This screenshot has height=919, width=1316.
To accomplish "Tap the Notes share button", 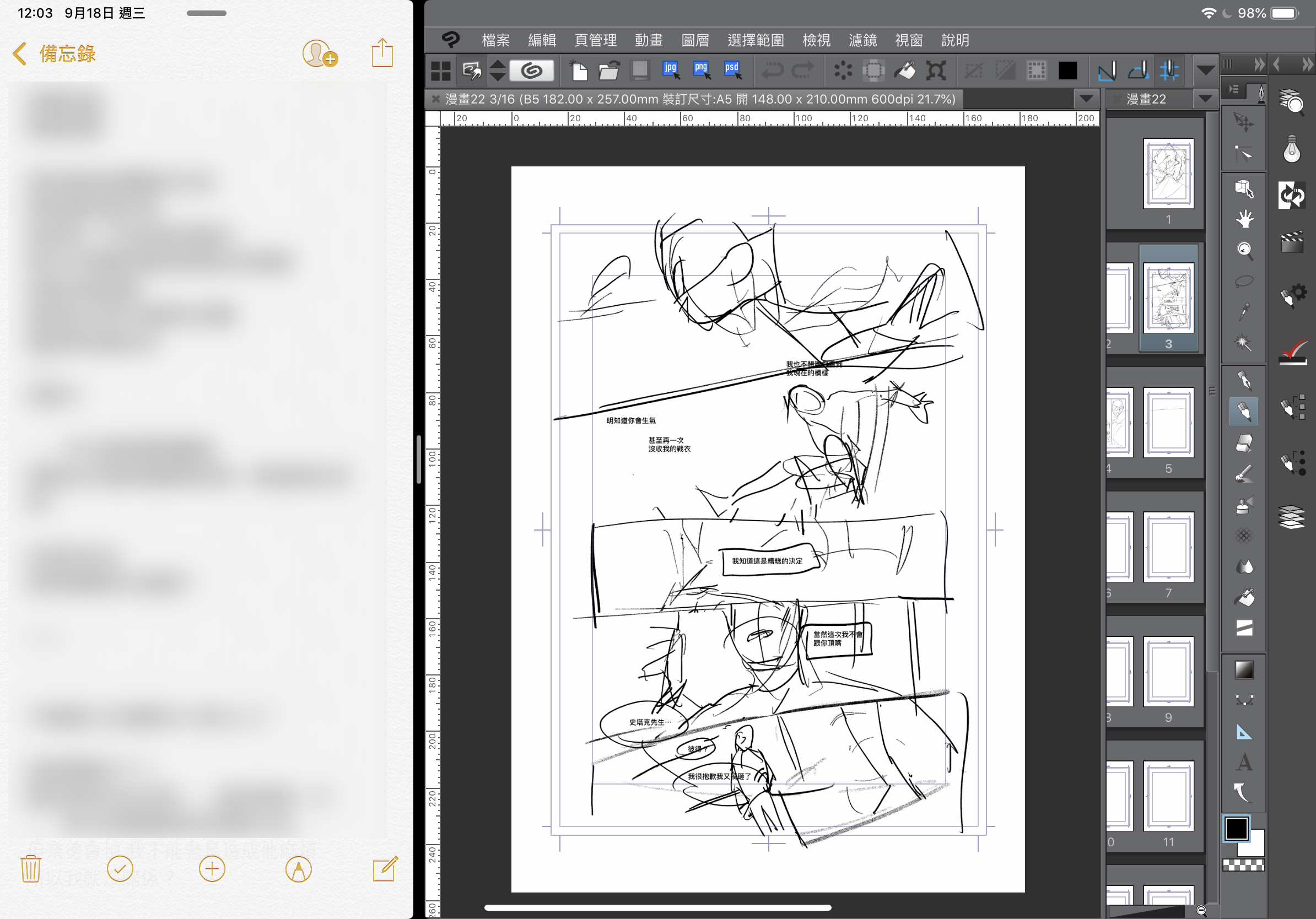I will [x=382, y=53].
